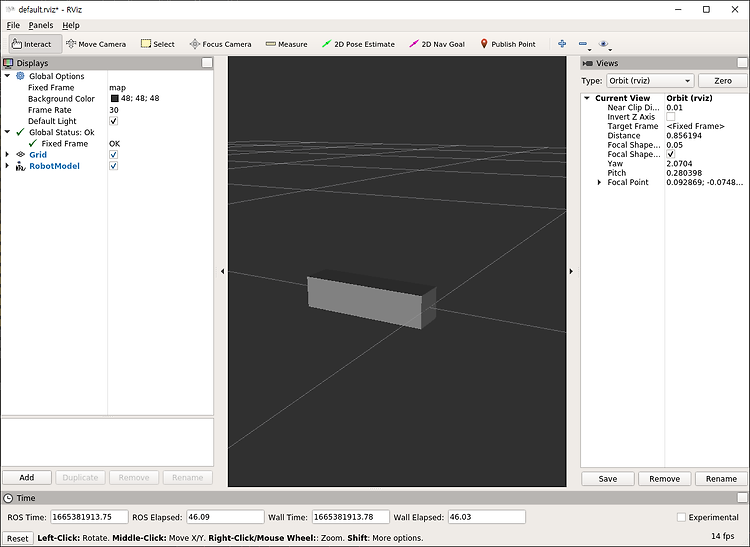Activate the Move Camera tool

click(96, 44)
